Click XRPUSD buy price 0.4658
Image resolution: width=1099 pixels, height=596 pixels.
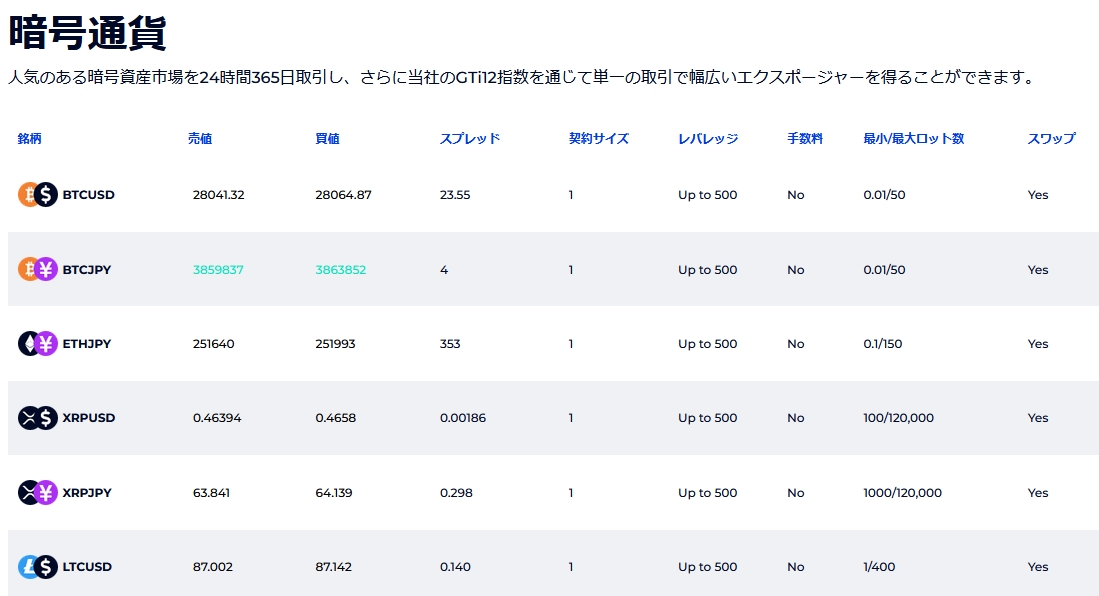coord(336,418)
